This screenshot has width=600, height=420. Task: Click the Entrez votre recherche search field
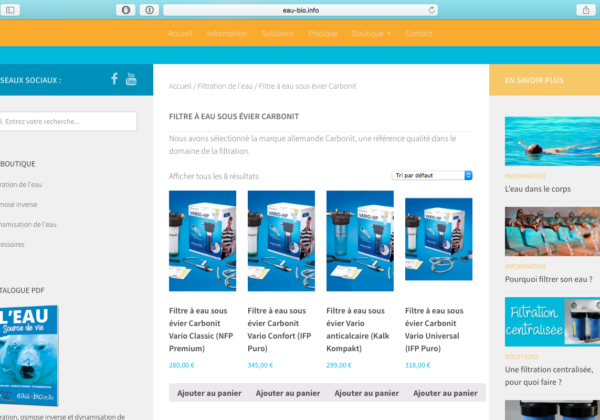(68, 121)
